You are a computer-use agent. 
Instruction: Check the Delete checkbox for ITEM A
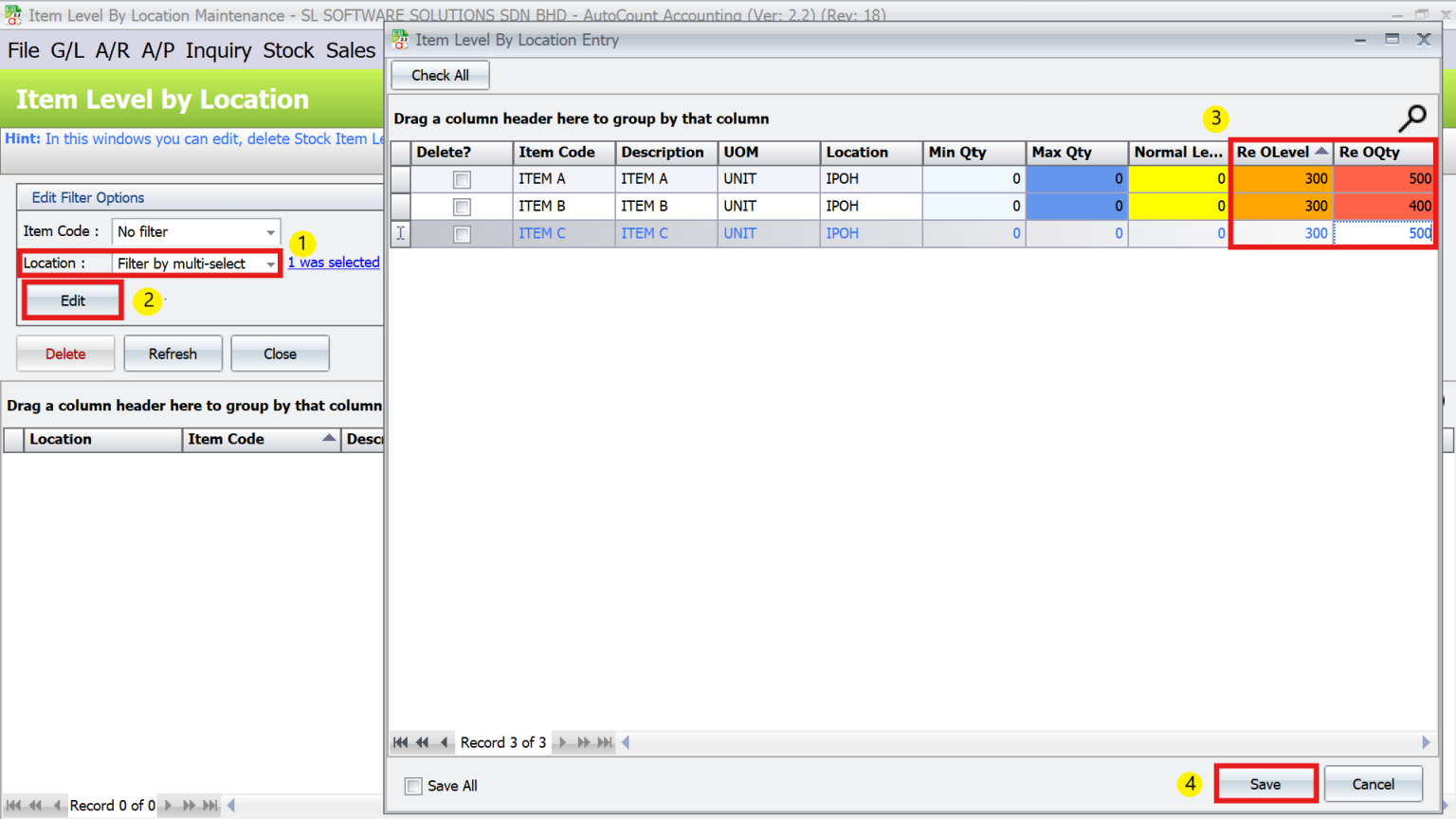tap(462, 178)
